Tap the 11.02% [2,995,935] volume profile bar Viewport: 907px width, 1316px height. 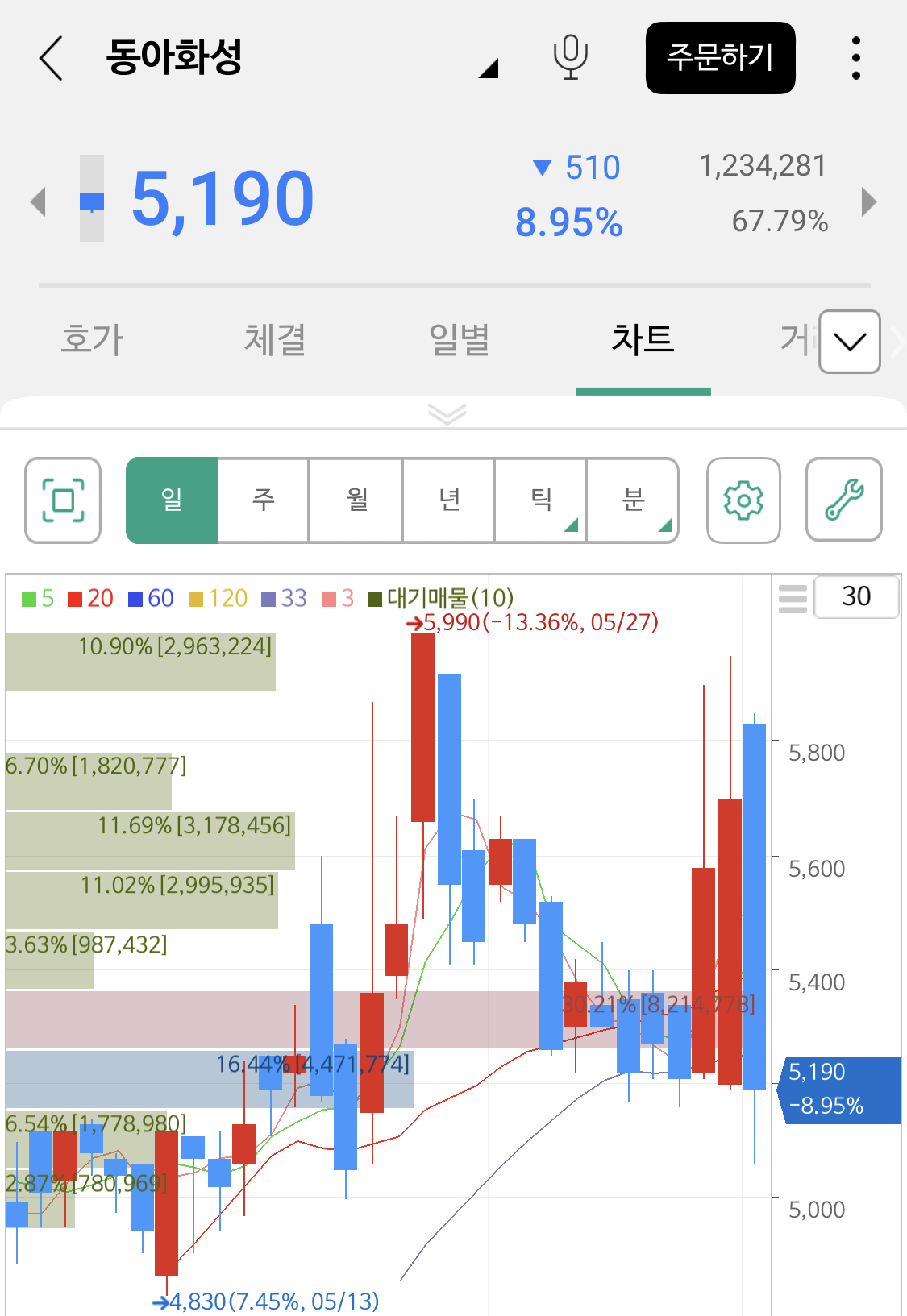click(x=142, y=899)
